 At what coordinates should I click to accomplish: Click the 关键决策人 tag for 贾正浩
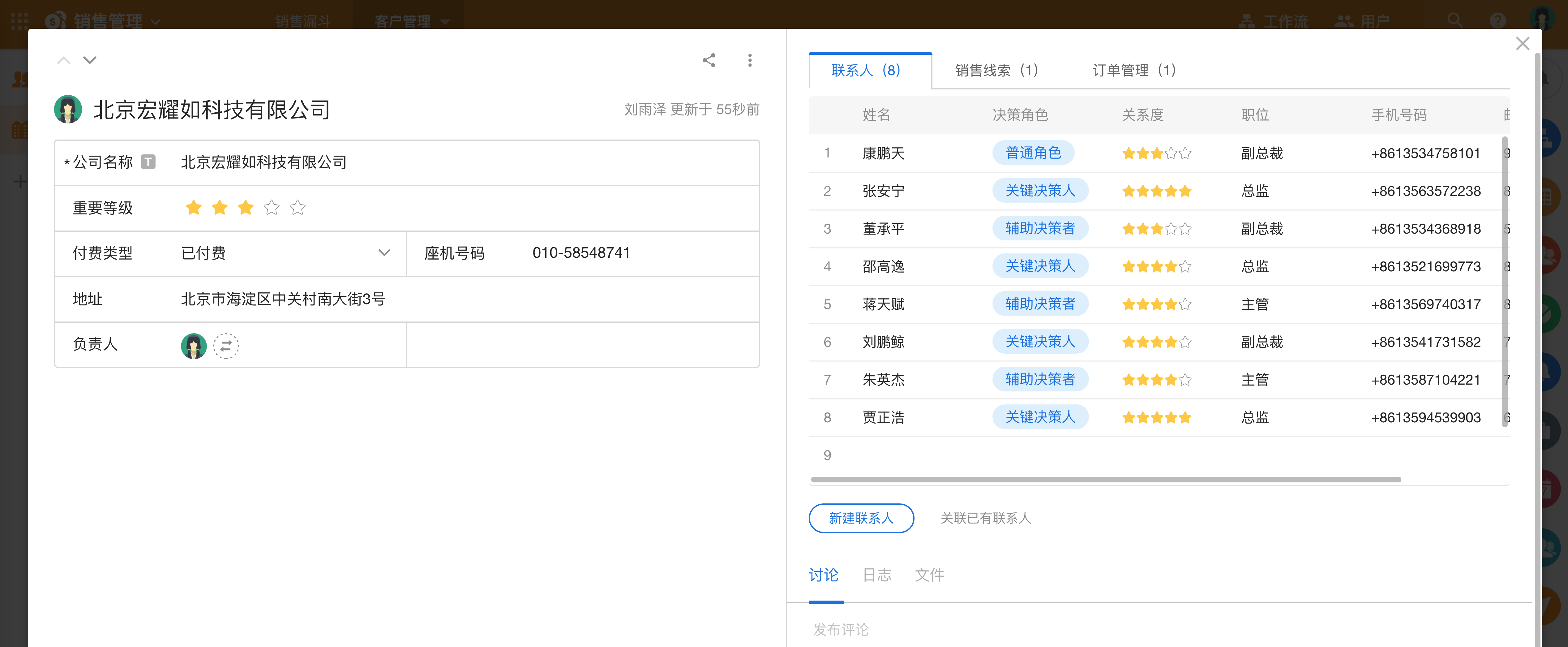click(x=1040, y=417)
